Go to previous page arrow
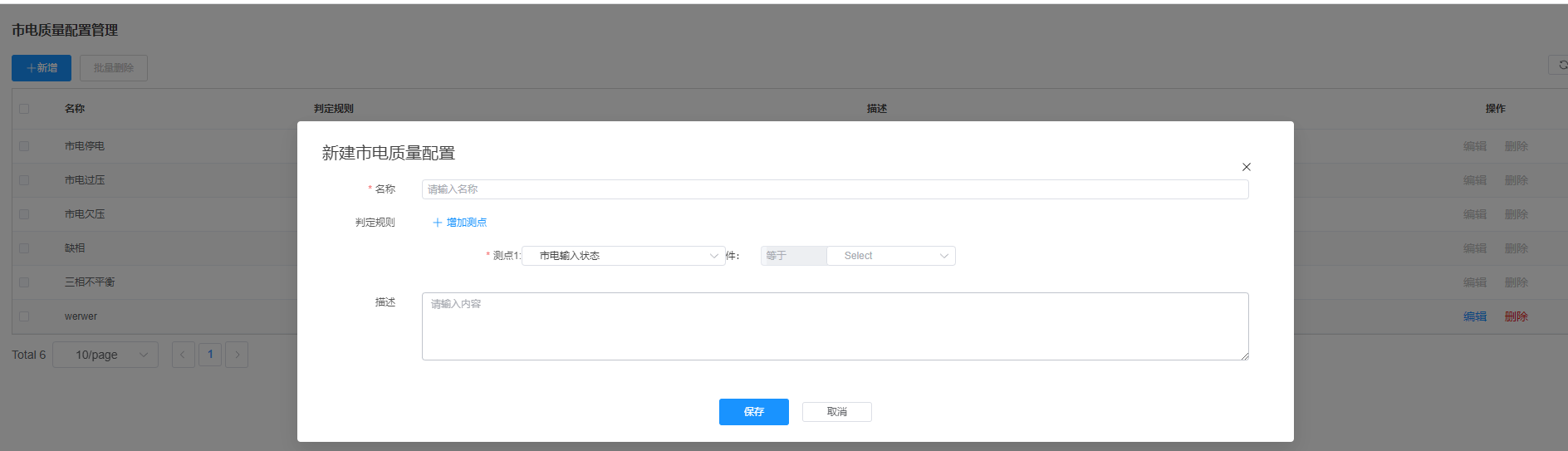This screenshot has width=1568, height=451. (x=183, y=355)
